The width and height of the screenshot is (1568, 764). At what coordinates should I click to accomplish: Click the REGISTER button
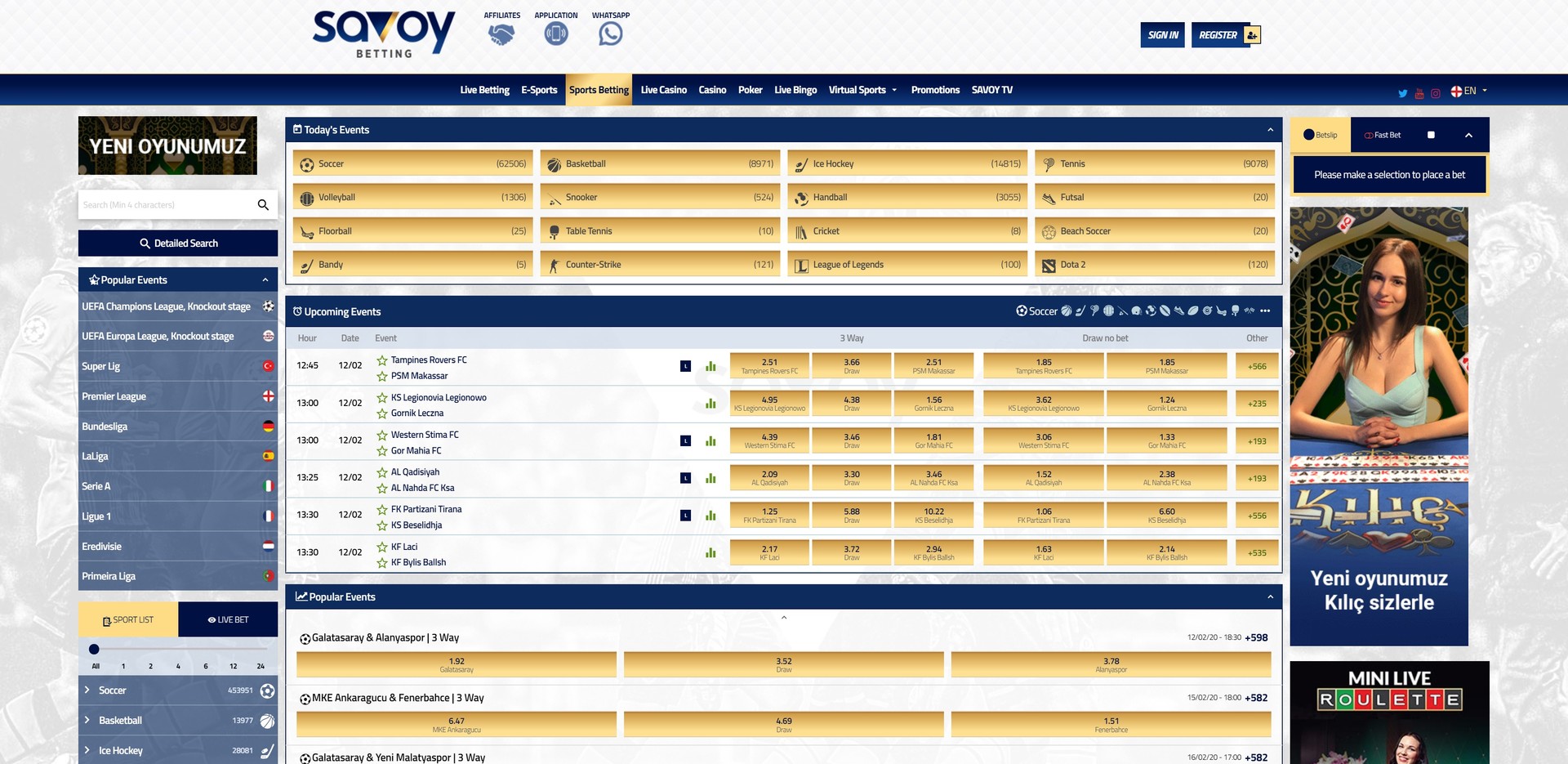tap(1226, 35)
